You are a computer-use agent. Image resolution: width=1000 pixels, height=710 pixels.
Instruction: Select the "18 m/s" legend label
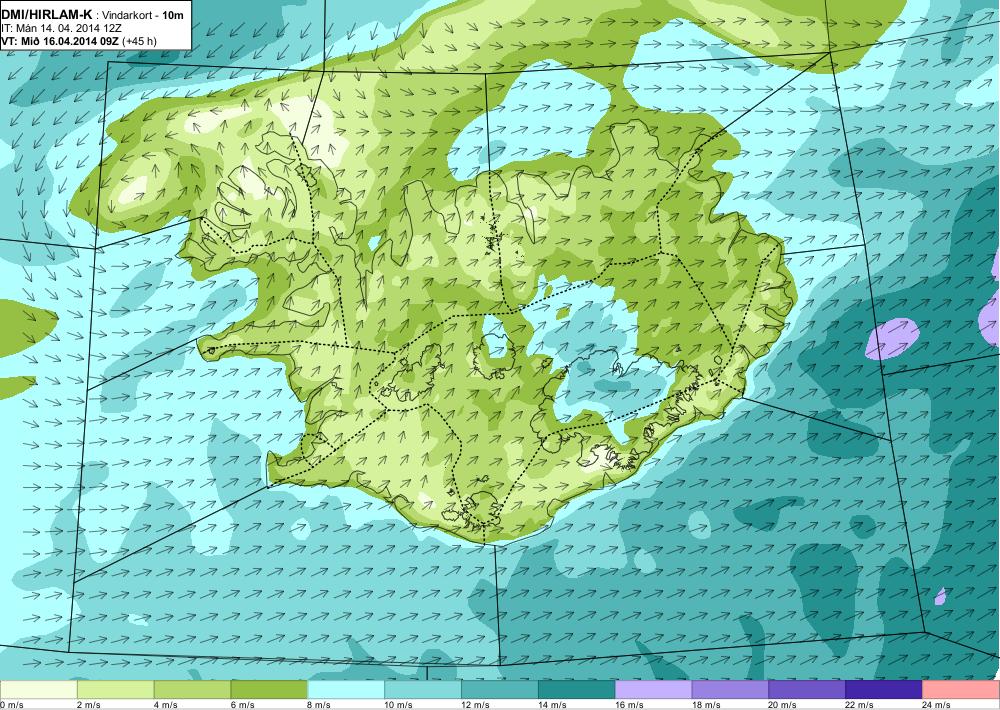[x=706, y=705]
